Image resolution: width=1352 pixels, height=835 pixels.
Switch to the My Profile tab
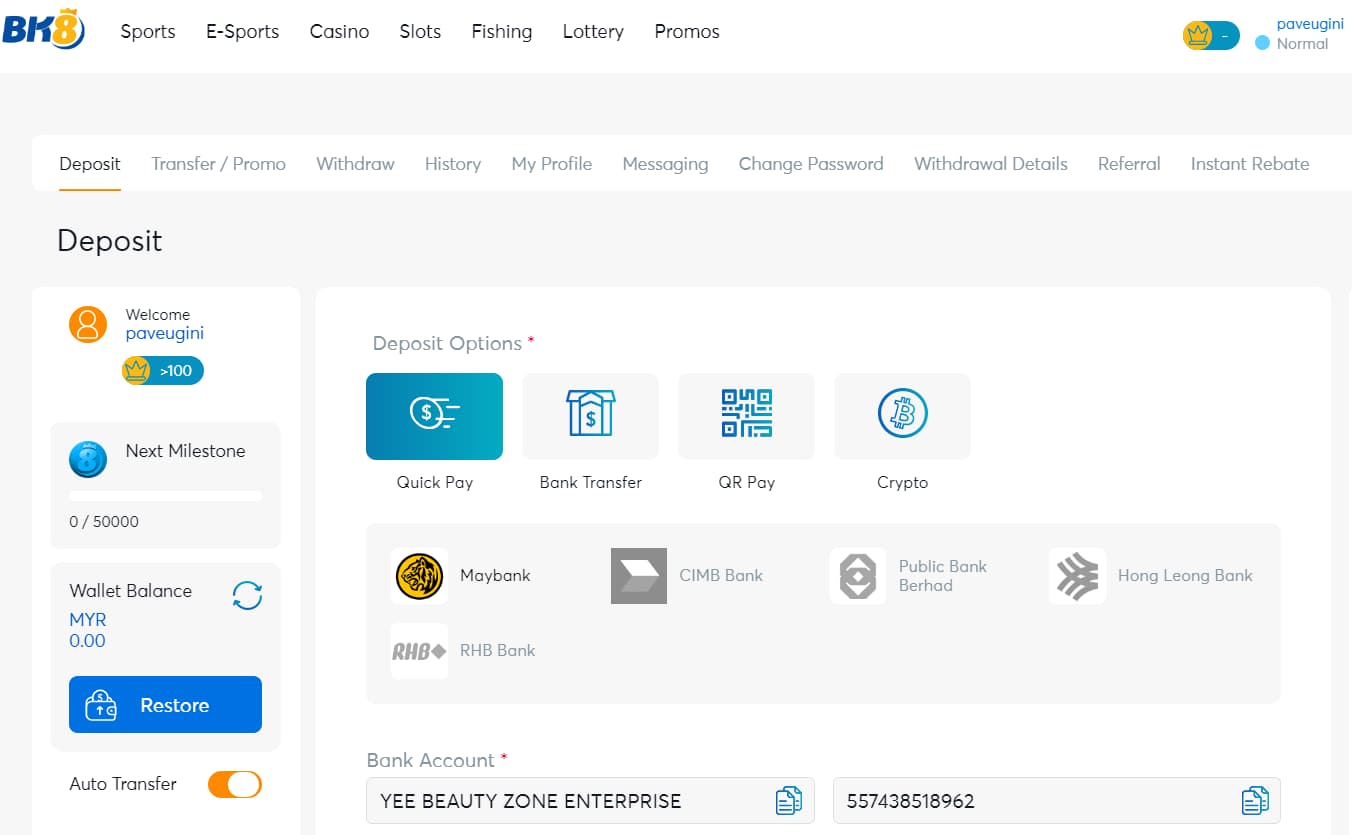click(x=552, y=164)
